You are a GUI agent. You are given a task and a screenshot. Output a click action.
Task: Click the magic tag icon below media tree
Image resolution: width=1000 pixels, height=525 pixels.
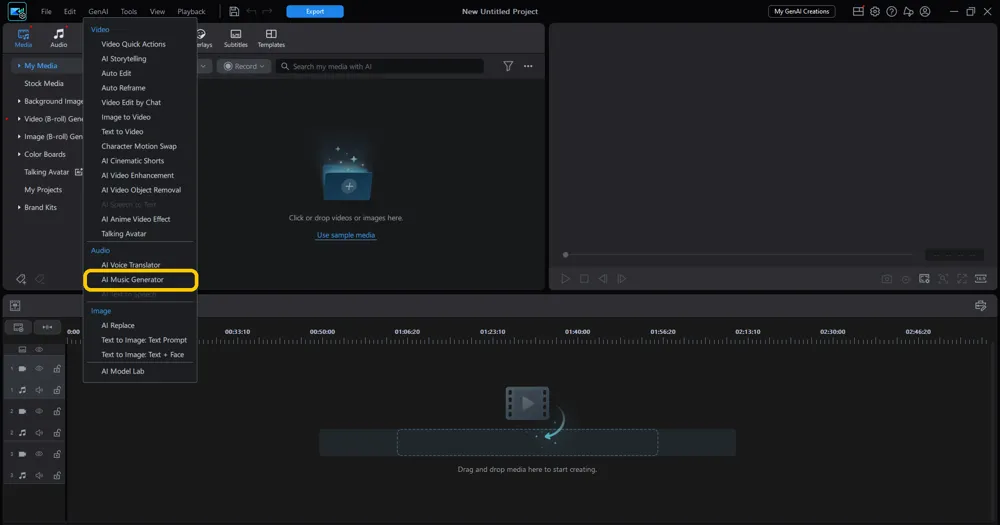21,279
